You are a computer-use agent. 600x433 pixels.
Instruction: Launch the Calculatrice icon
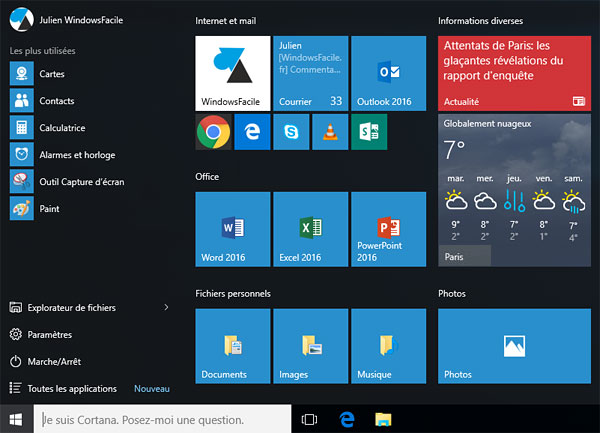click(x=22, y=127)
